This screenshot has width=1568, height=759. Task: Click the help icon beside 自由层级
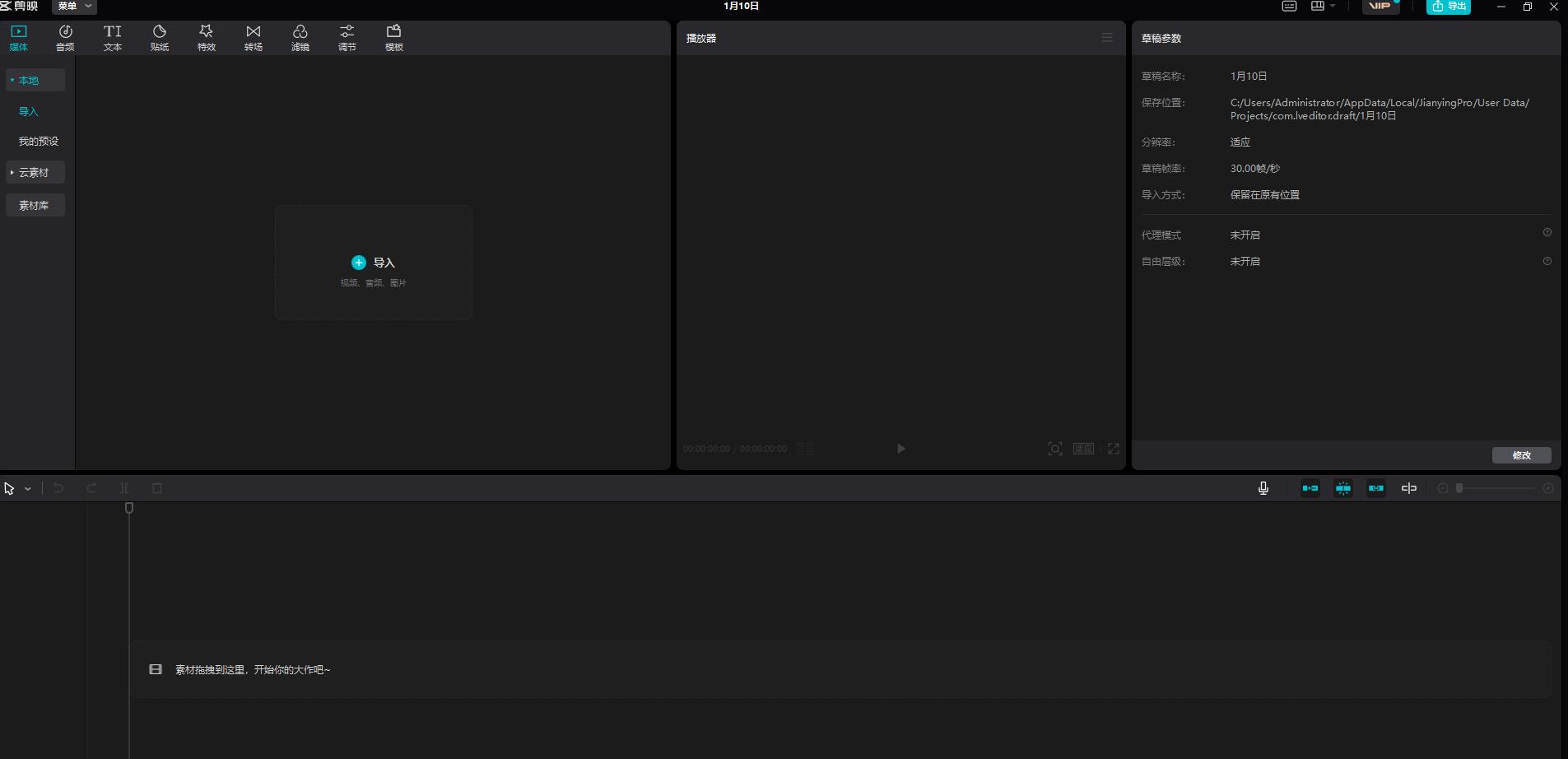point(1547,261)
